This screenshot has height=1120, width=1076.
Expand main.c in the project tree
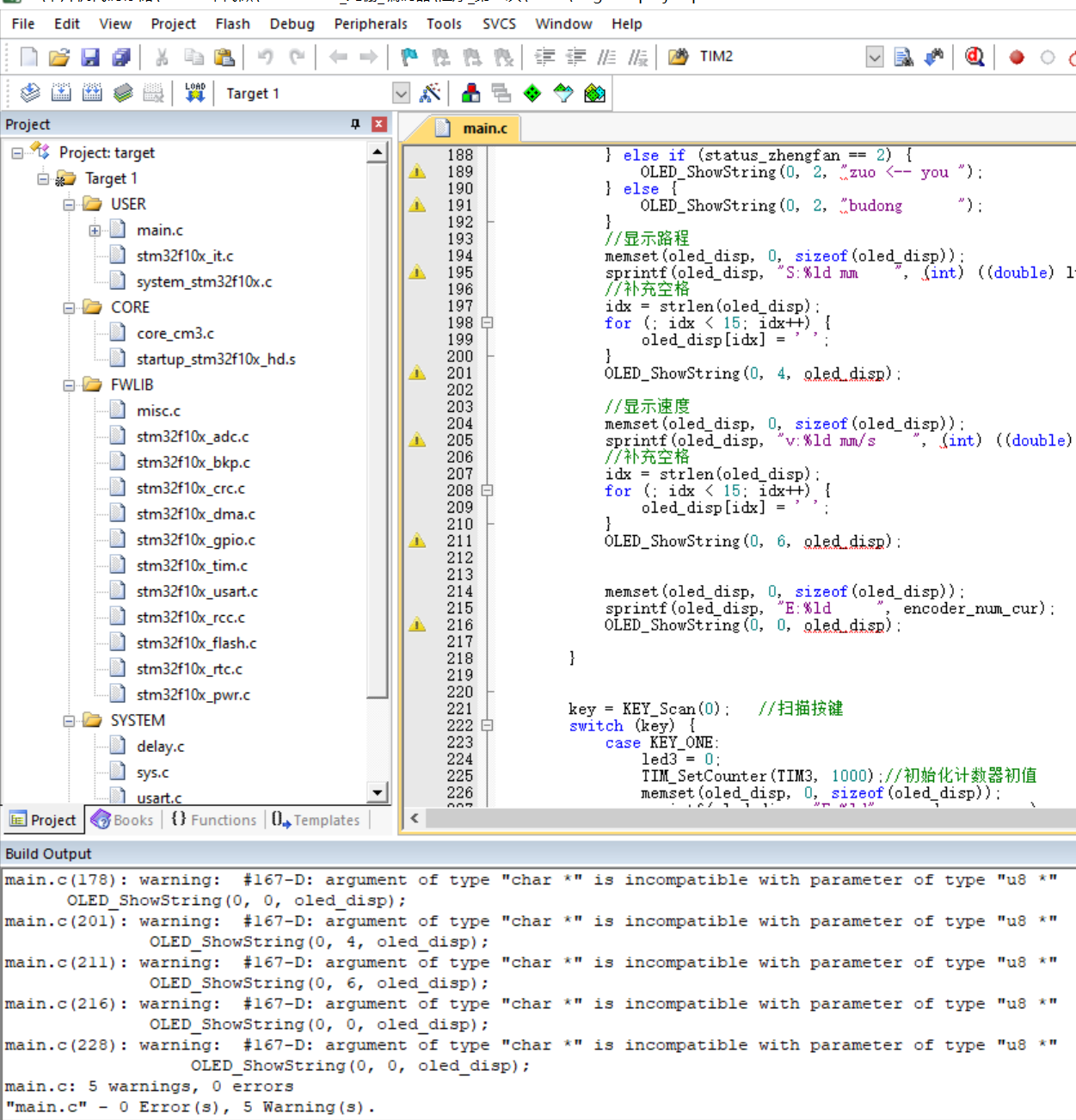[95, 231]
